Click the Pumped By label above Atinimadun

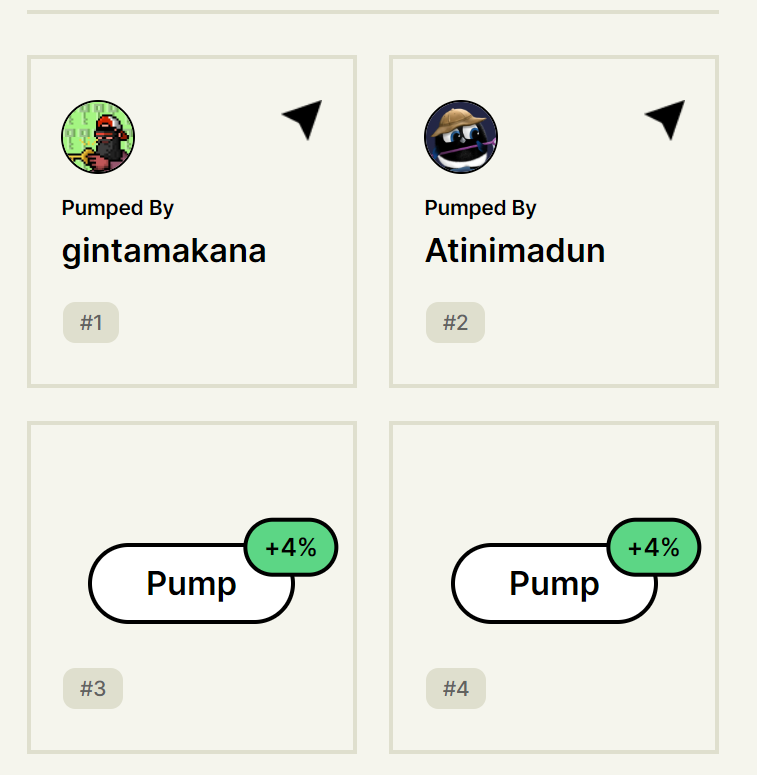[x=480, y=208]
